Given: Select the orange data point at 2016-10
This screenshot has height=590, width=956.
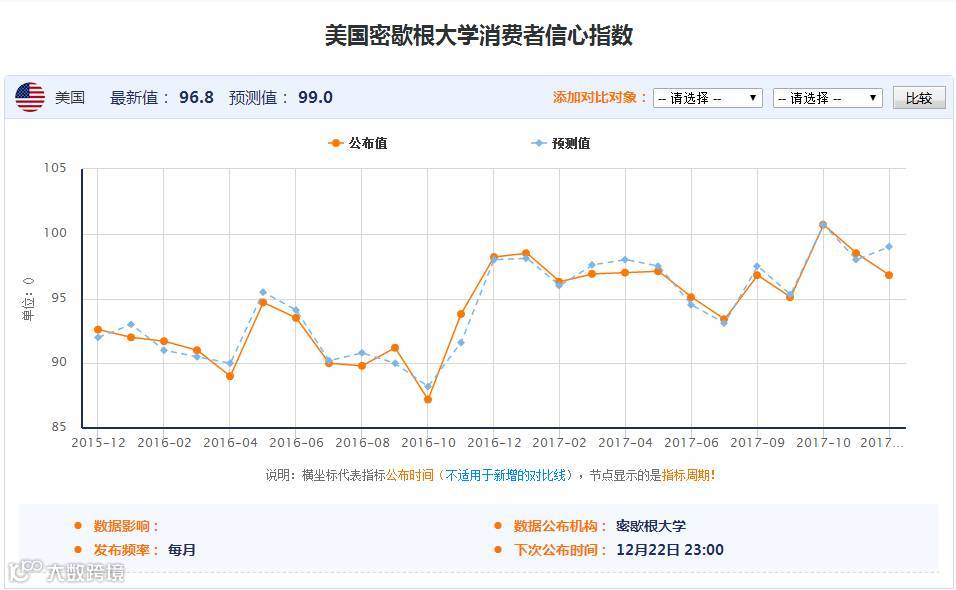Looking at the screenshot, I should (428, 400).
